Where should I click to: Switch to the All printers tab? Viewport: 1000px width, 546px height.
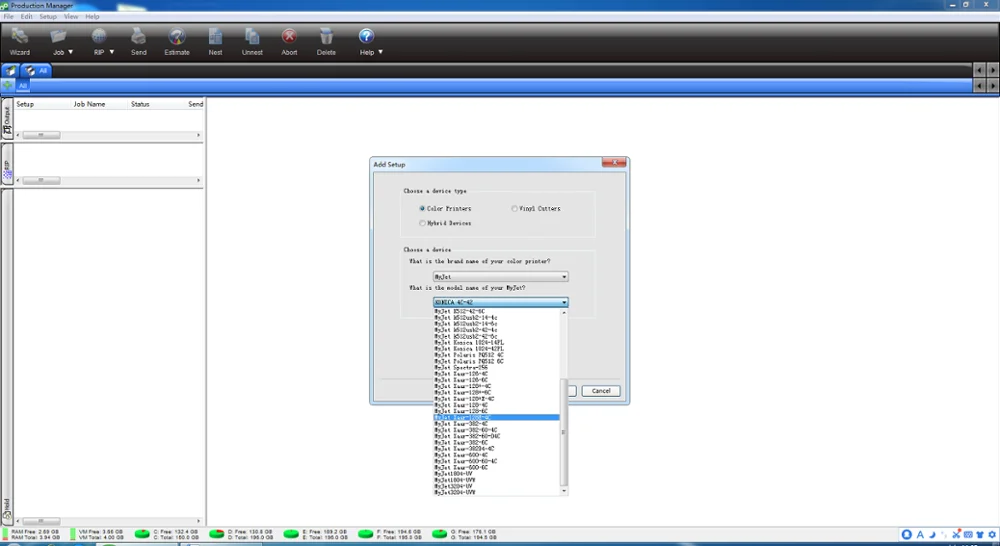[36, 71]
